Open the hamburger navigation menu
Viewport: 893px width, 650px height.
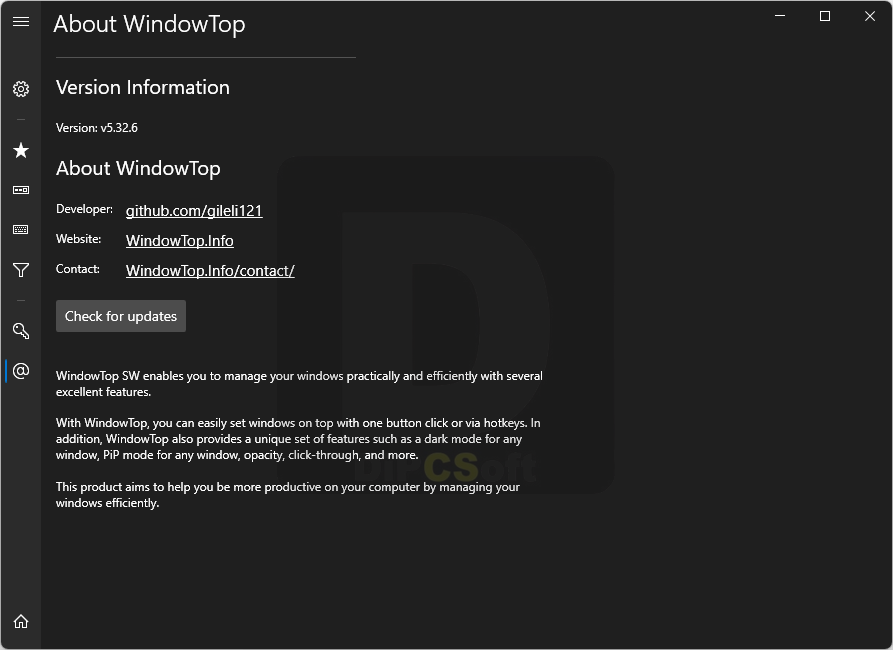click(21, 22)
